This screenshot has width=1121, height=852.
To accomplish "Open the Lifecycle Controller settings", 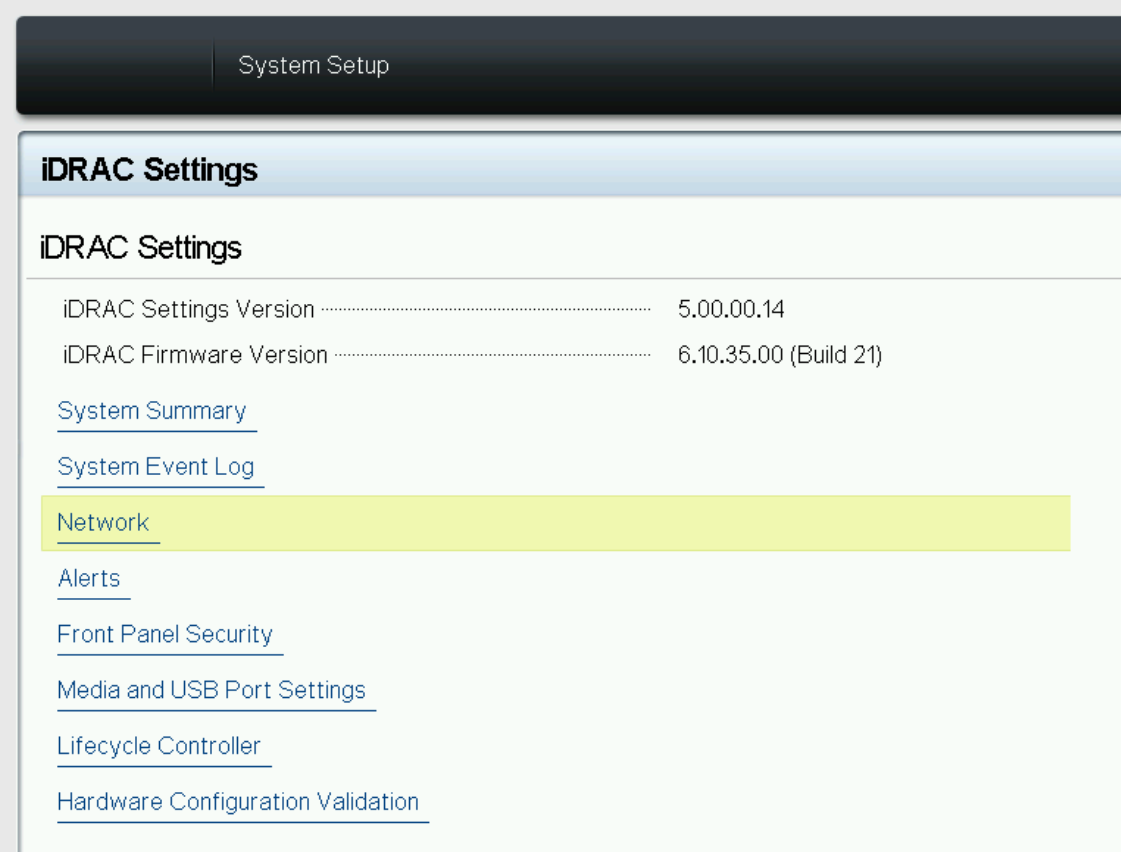I will (160, 747).
